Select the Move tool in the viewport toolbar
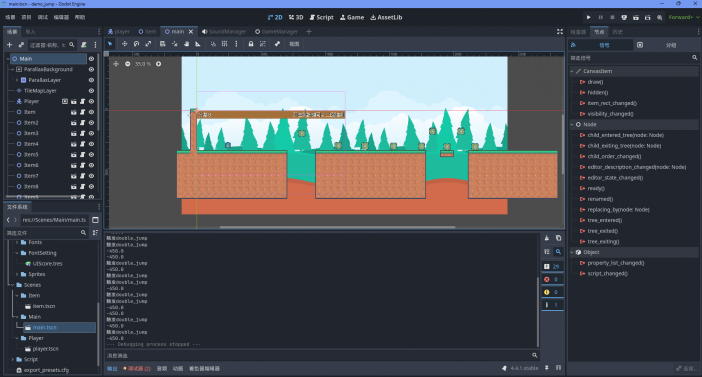The height and width of the screenshot is (377, 702). coord(124,44)
